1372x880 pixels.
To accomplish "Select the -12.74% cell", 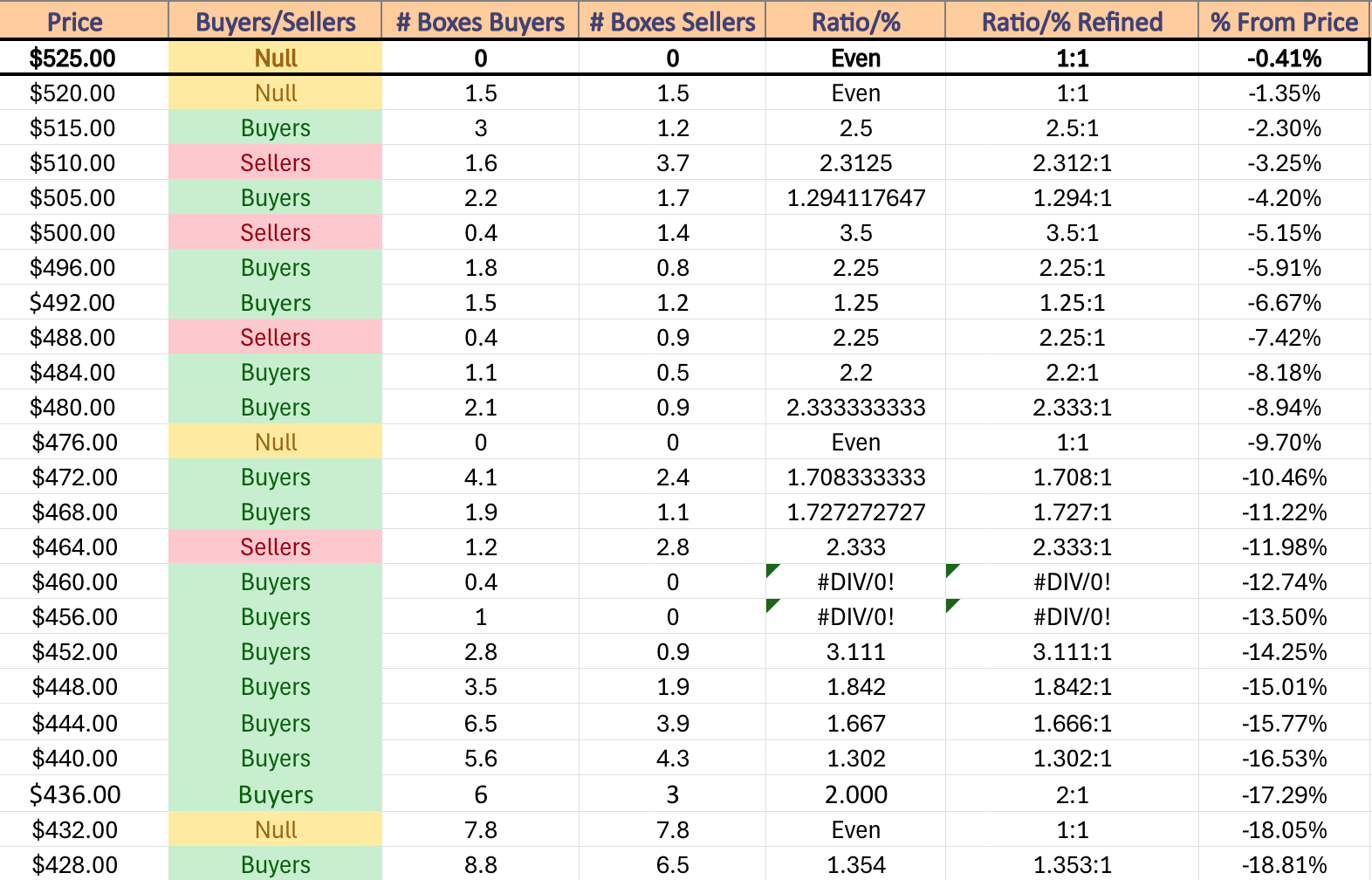I will pos(1284,581).
